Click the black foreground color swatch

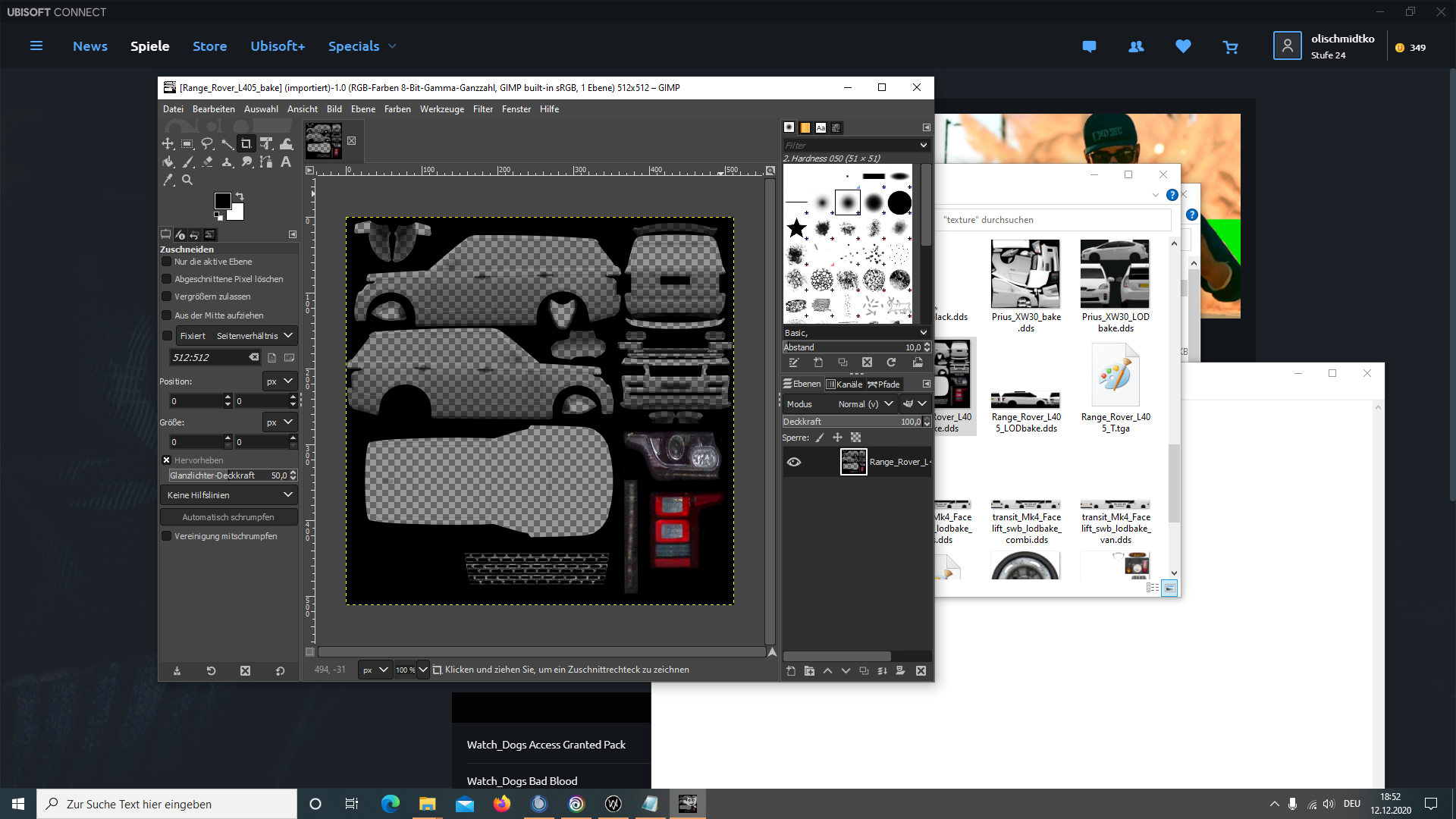[x=221, y=200]
